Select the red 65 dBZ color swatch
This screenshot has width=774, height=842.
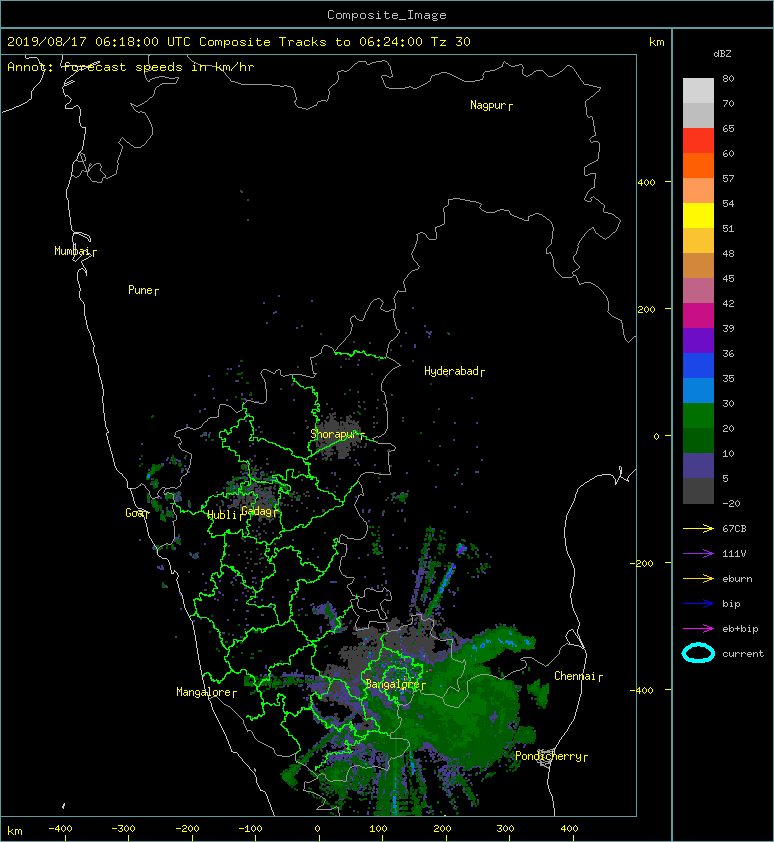(698, 141)
